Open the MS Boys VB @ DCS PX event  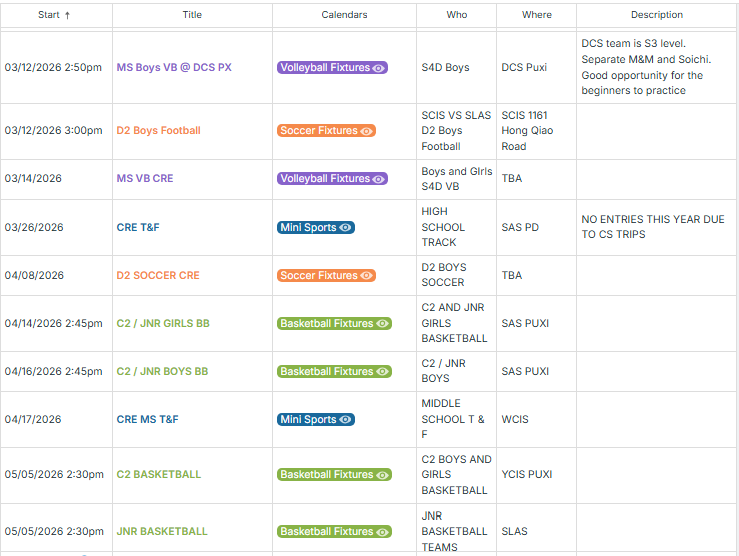point(174,68)
